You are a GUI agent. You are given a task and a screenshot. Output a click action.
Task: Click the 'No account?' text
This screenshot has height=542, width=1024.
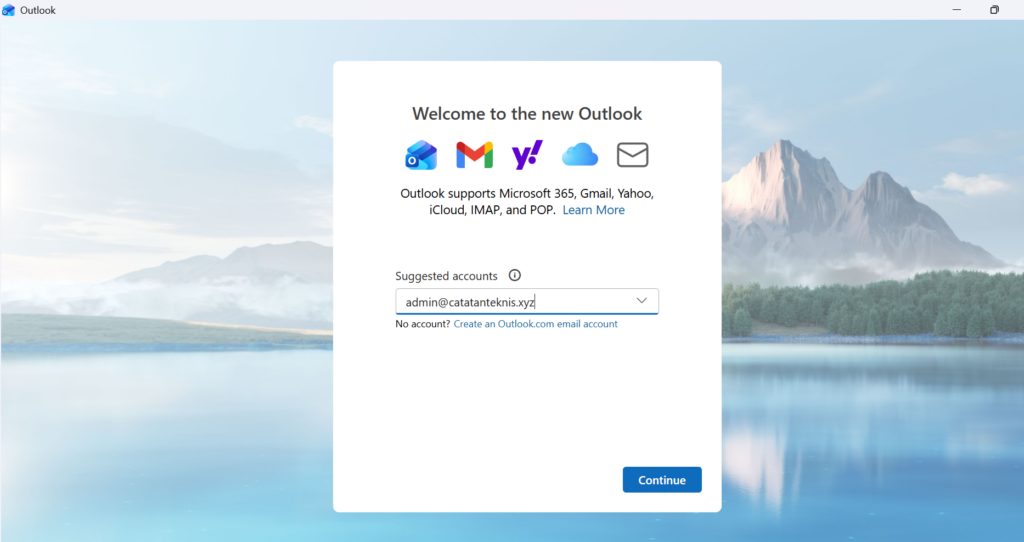click(x=423, y=324)
